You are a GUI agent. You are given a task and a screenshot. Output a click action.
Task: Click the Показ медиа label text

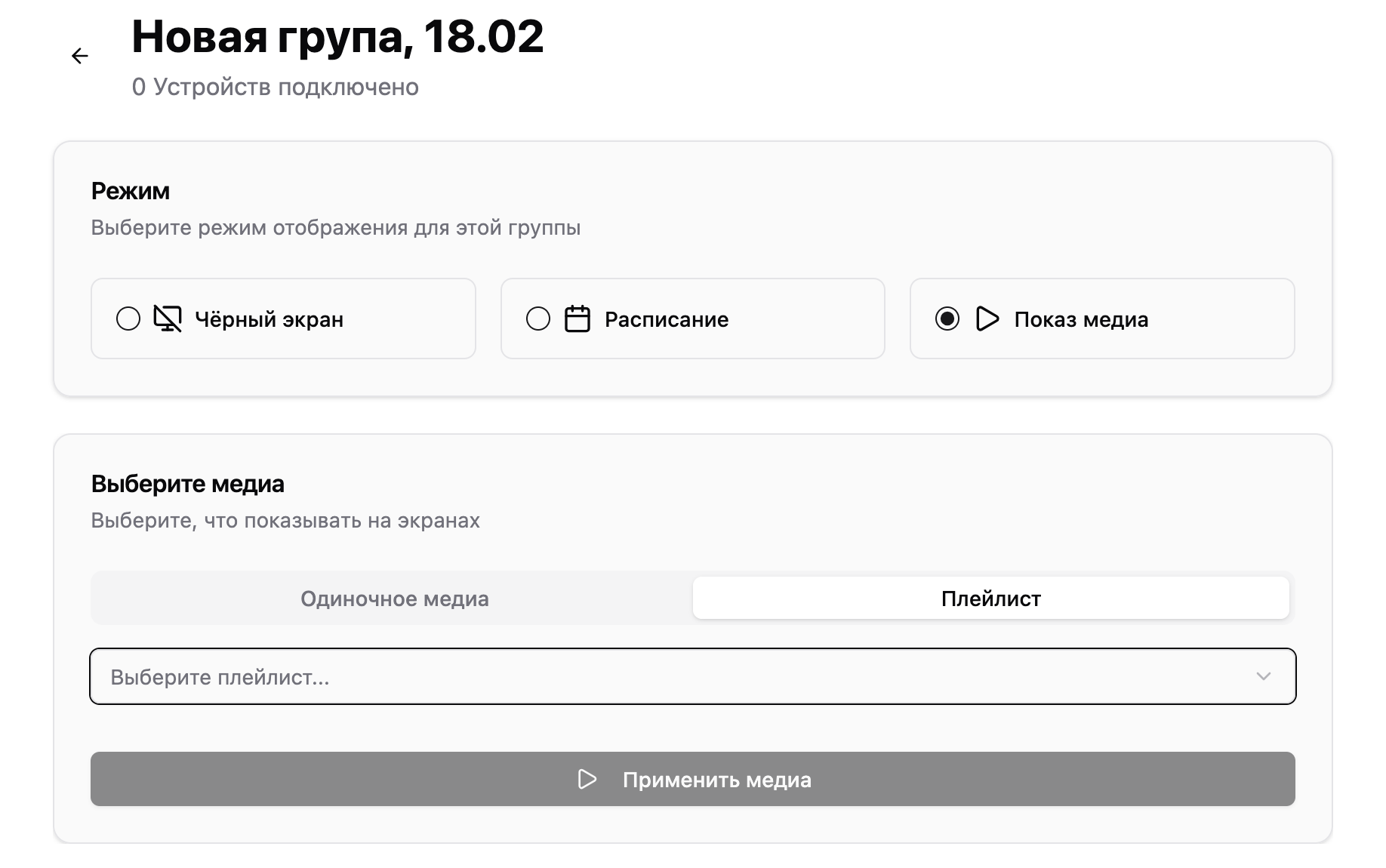tap(1081, 319)
